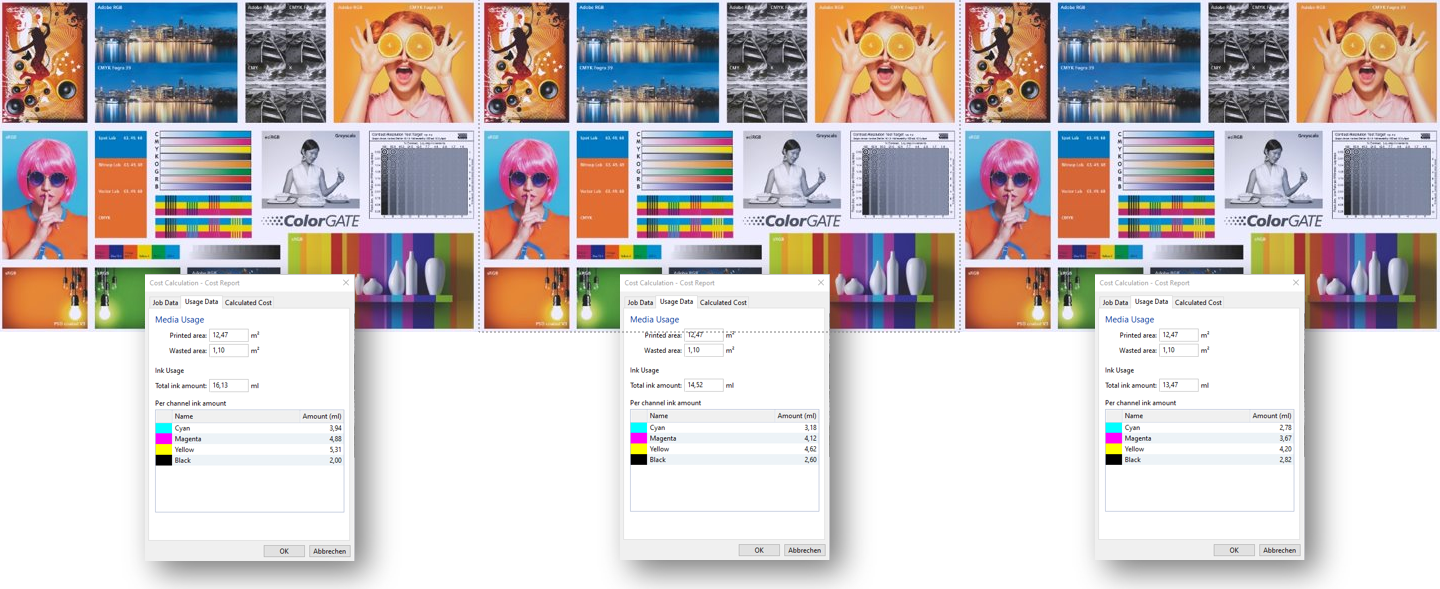Viewport: 1440px width, 589px height.
Task: Select Usage Data tab in the 13,47 ml dialog
Action: (1151, 301)
